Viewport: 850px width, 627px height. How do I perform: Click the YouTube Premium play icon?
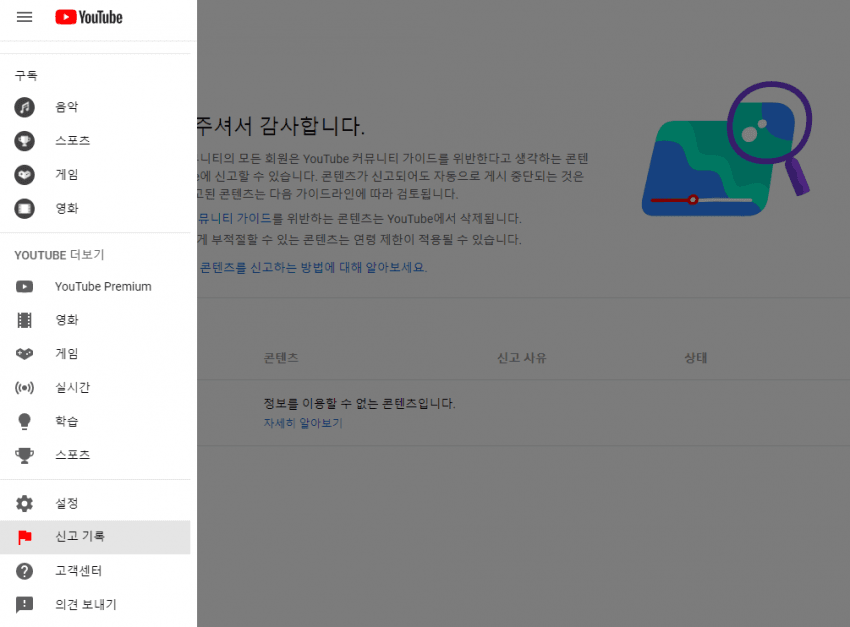tap(24, 286)
